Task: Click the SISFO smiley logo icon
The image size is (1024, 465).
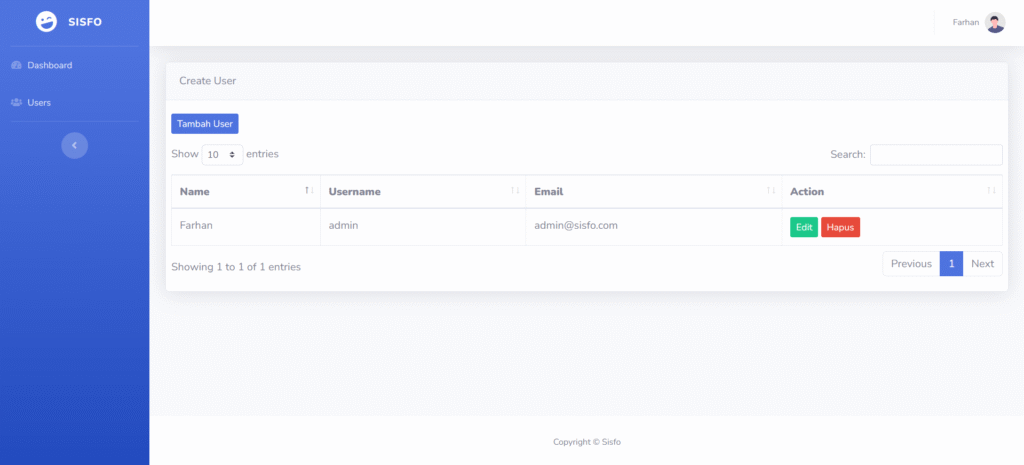Action: click(x=46, y=22)
